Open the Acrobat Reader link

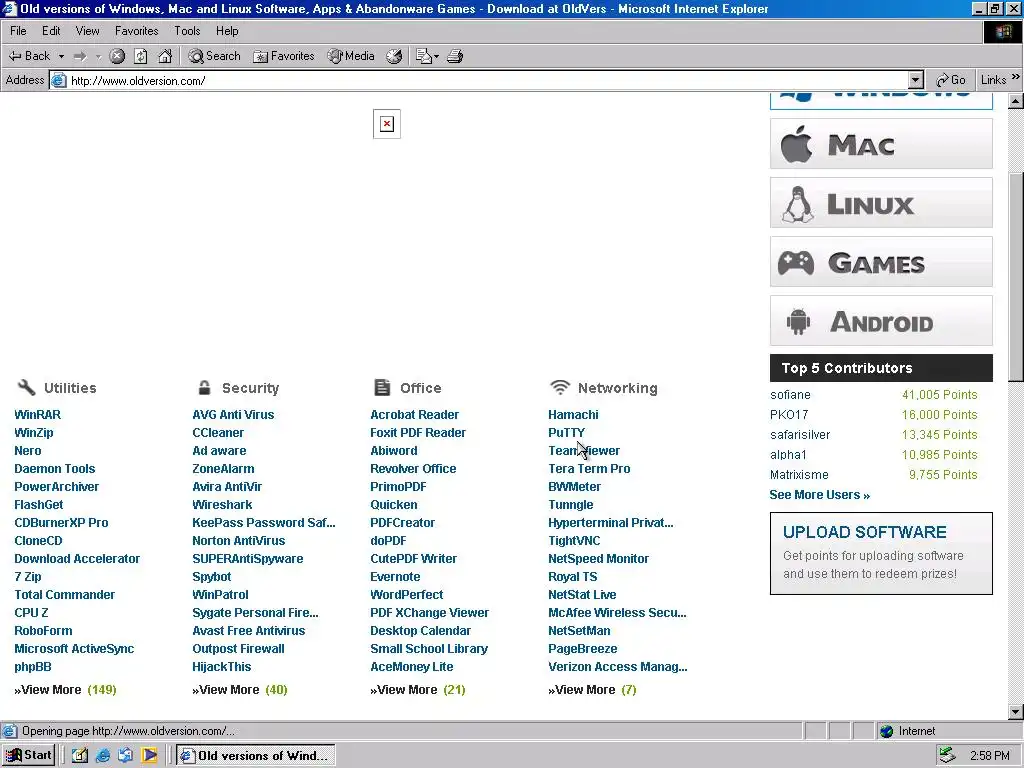click(x=414, y=415)
